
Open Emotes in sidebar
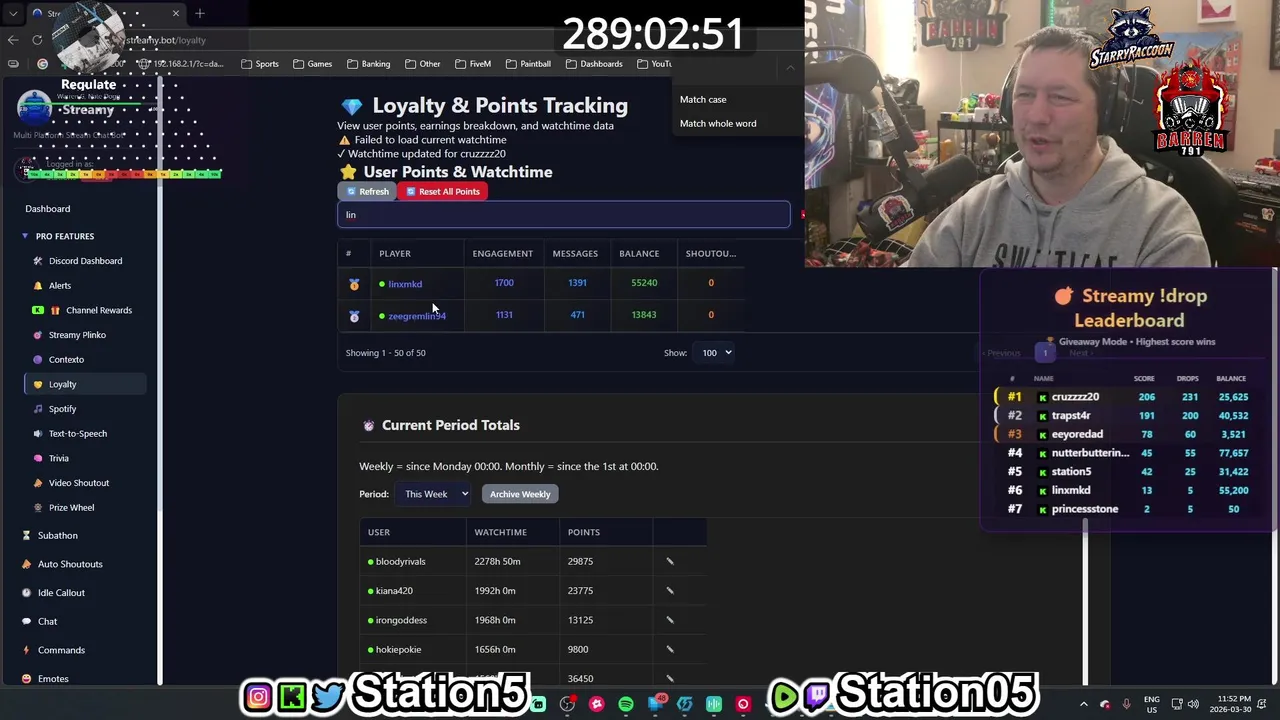[x=53, y=679]
